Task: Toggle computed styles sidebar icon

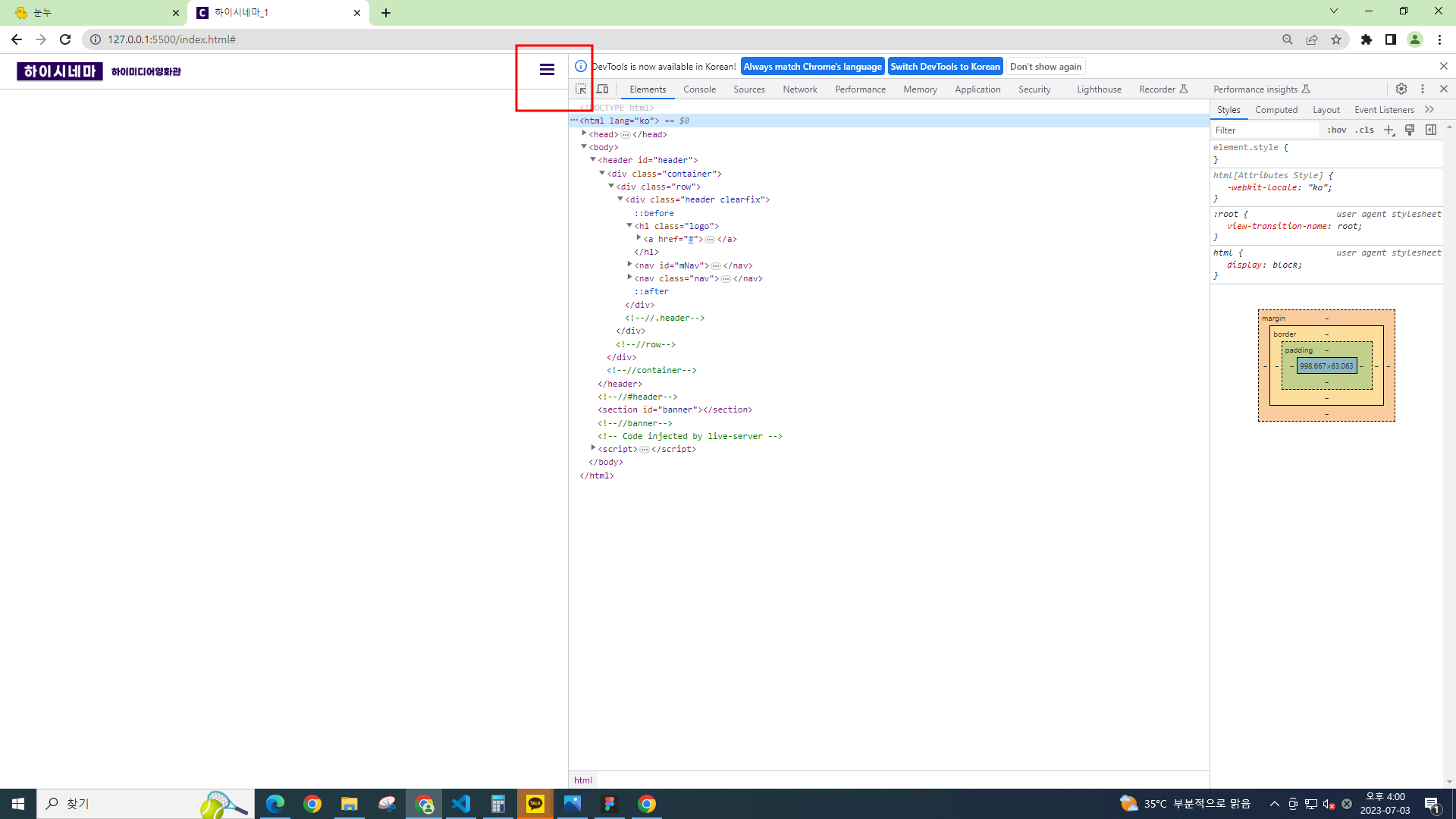Action: (1431, 130)
